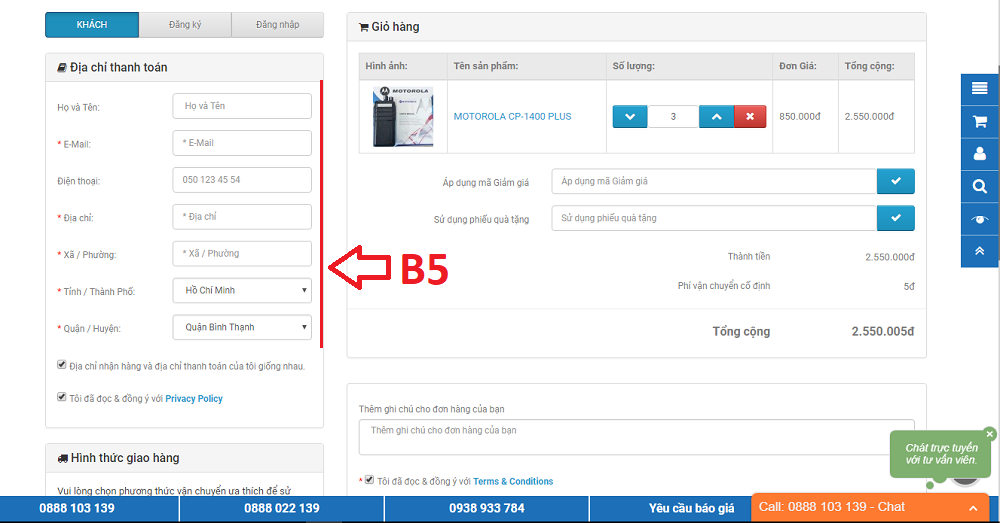Screen dimensions: 1000x523
Task: Open the search magnifier icon in sidebar
Action: click(980, 186)
